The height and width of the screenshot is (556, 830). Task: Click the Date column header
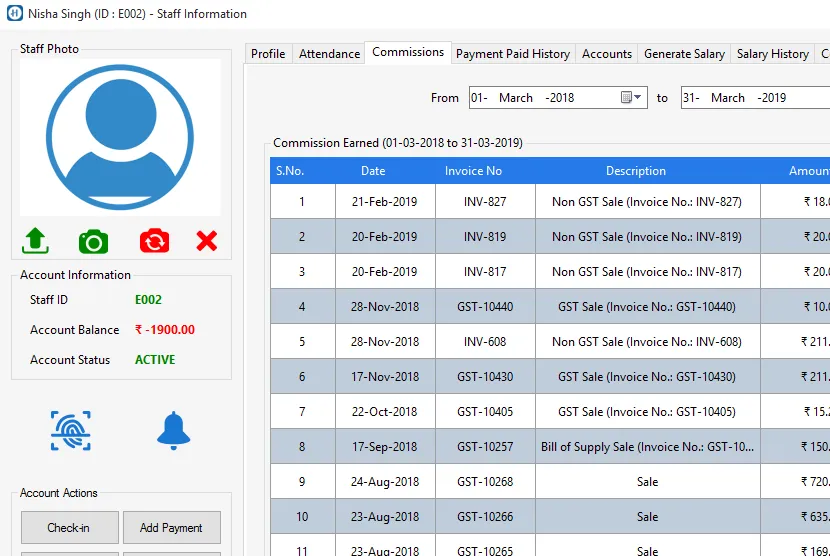click(x=373, y=171)
